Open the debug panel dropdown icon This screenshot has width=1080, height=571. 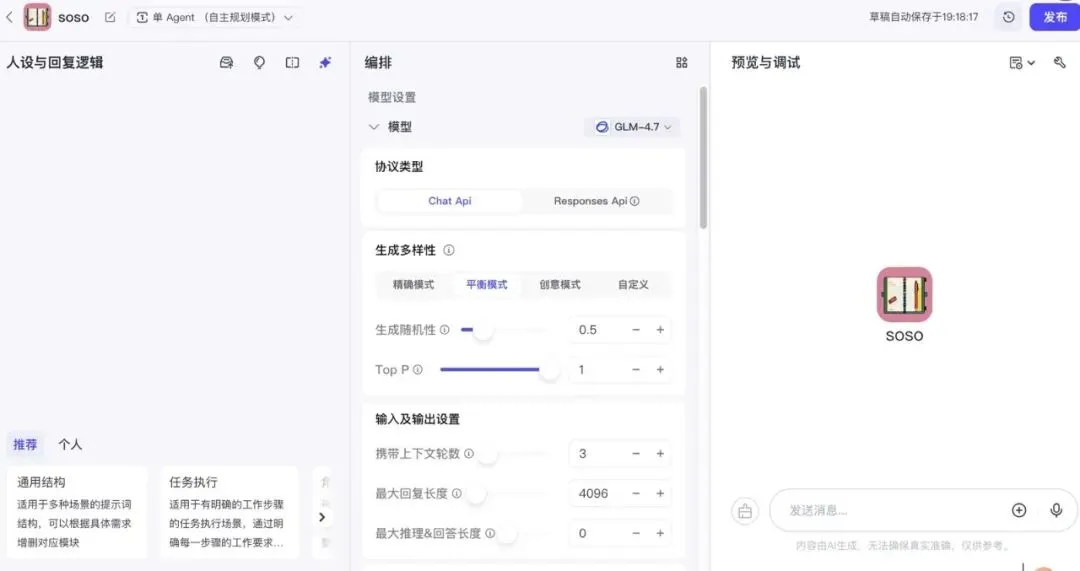pos(1022,63)
